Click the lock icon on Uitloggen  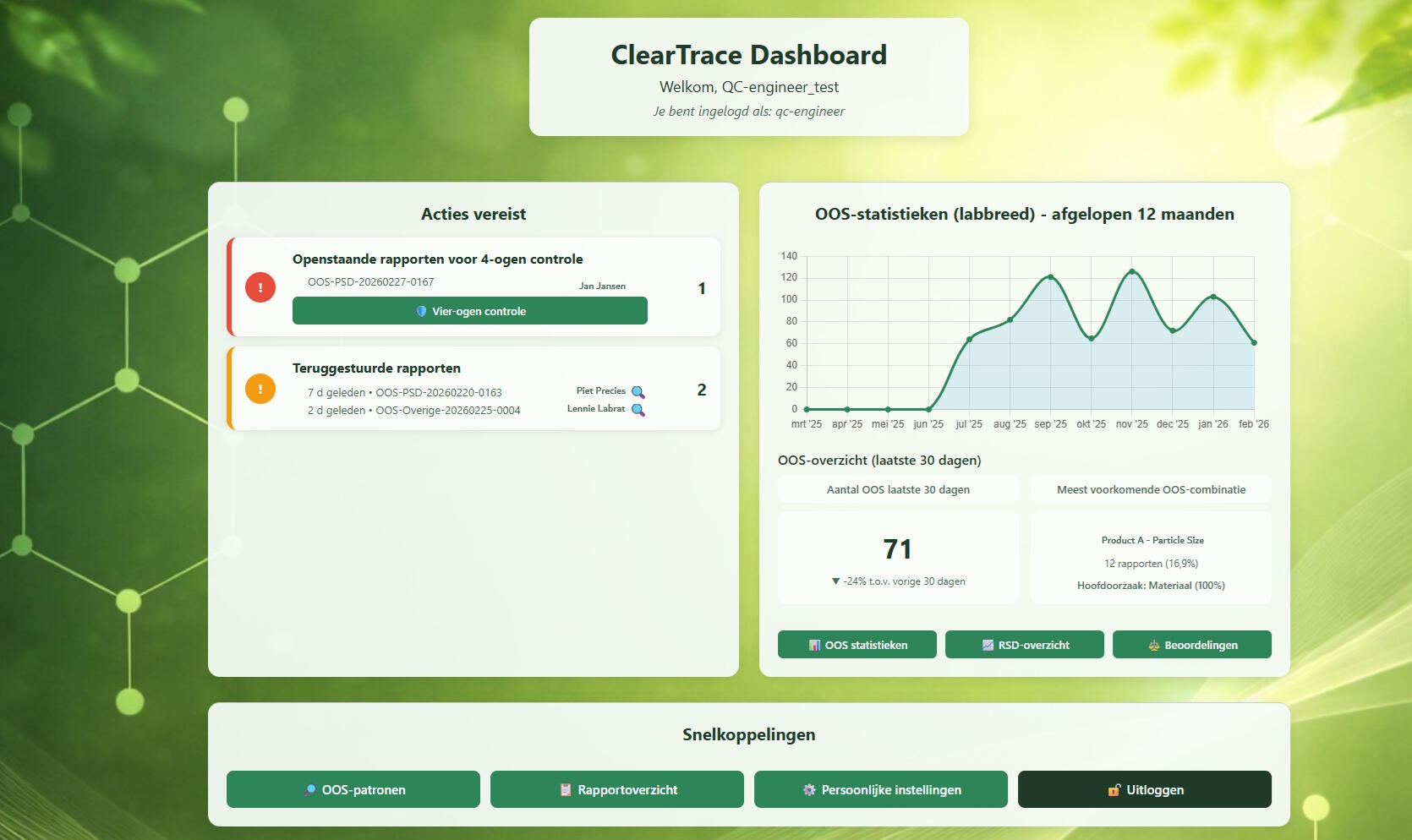1114,790
